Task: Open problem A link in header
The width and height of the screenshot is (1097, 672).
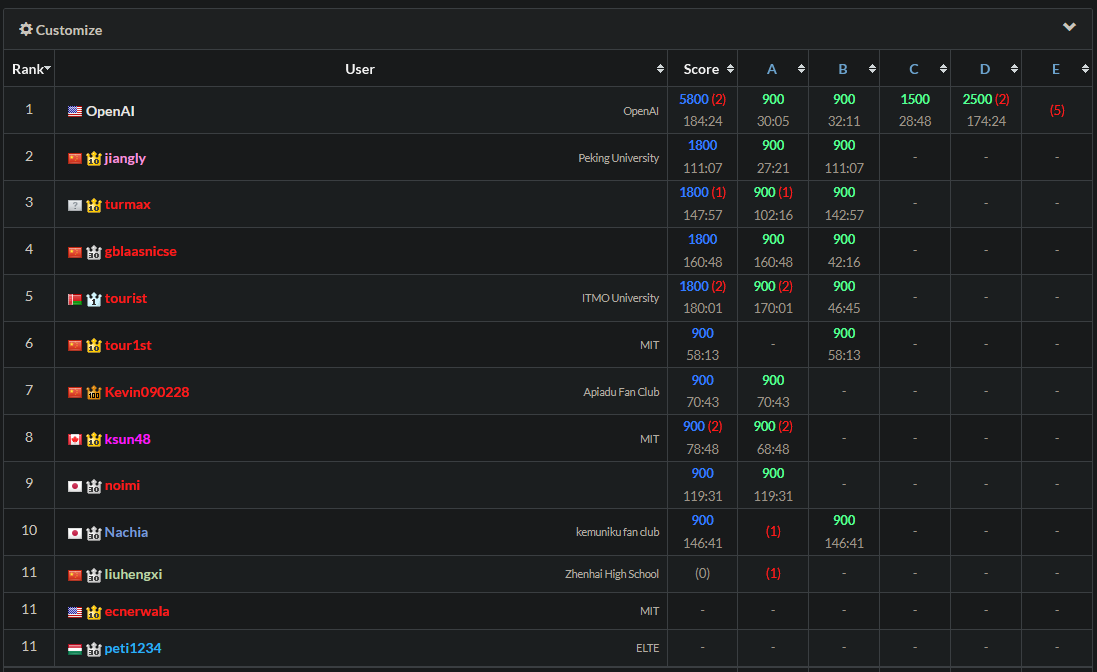Action: (x=772, y=69)
